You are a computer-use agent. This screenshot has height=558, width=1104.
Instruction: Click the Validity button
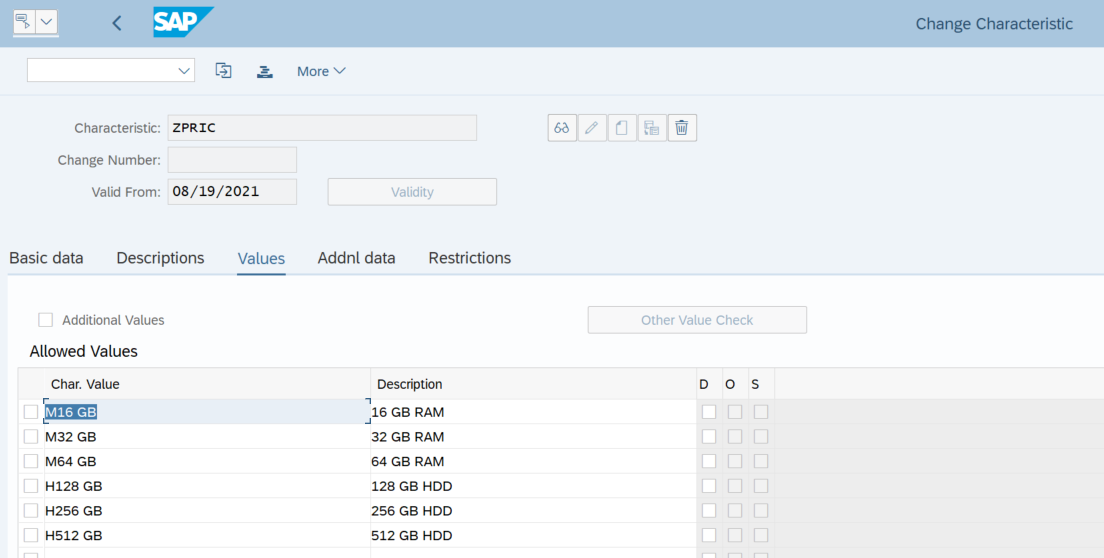412,191
